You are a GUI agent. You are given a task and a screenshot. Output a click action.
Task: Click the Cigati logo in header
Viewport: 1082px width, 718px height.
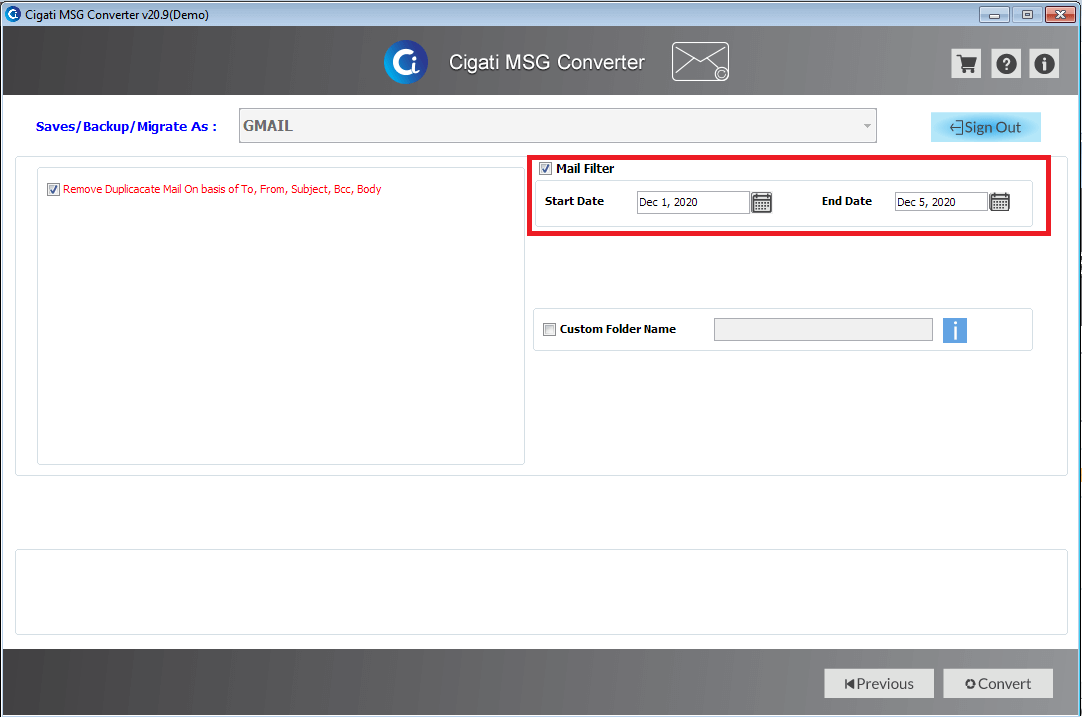pyautogui.click(x=406, y=62)
